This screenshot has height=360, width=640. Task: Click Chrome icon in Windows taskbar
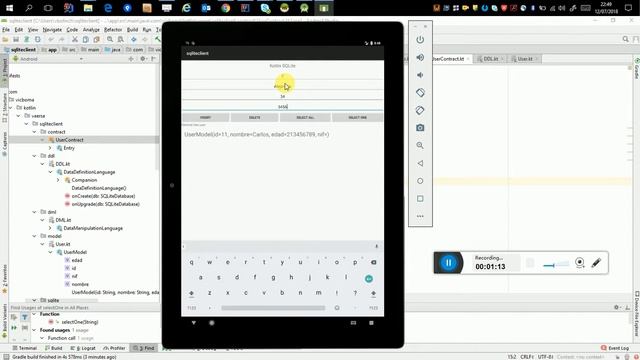pyautogui.click(x=225, y=8)
